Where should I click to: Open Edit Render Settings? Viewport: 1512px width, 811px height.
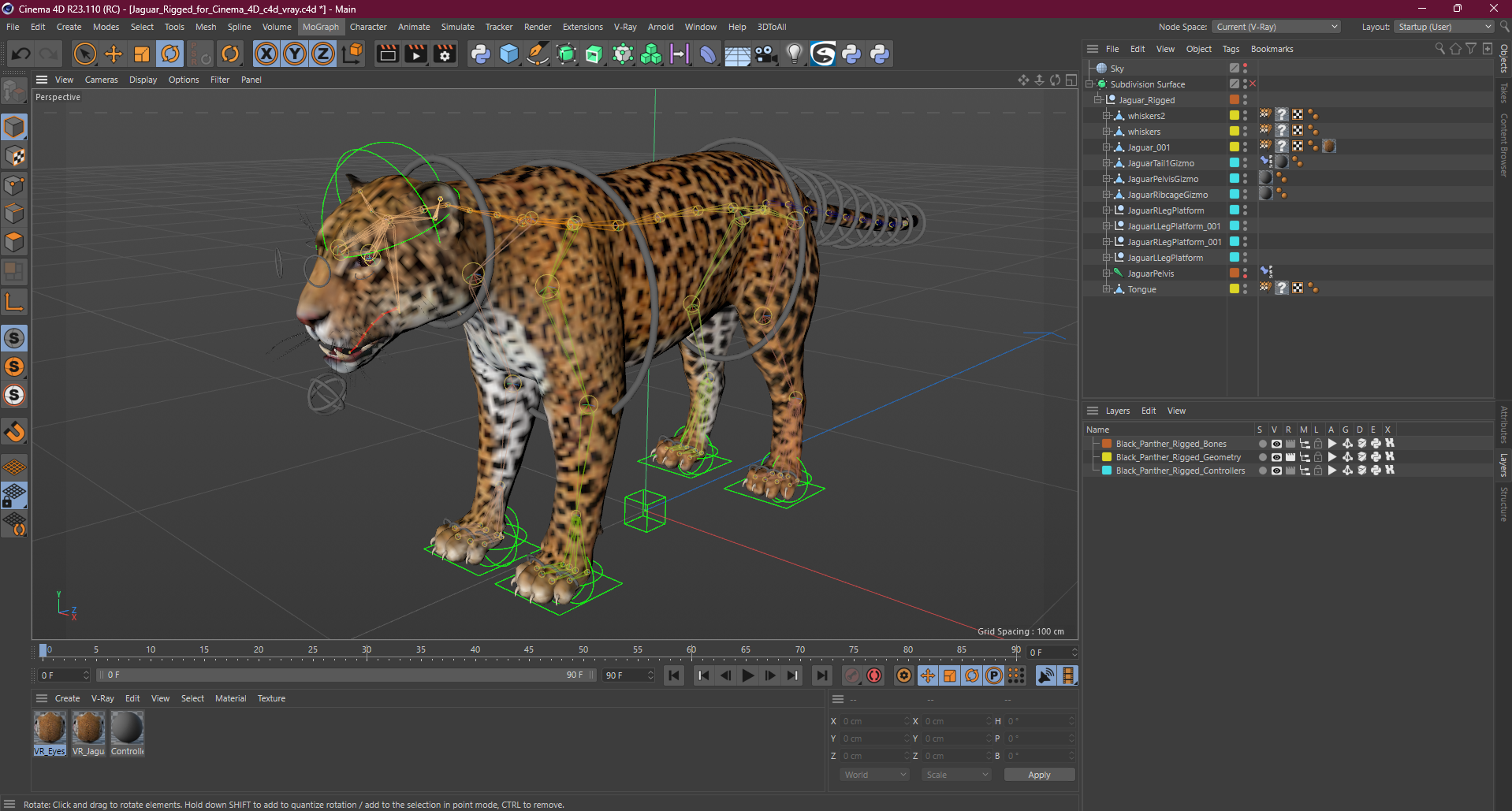(445, 54)
